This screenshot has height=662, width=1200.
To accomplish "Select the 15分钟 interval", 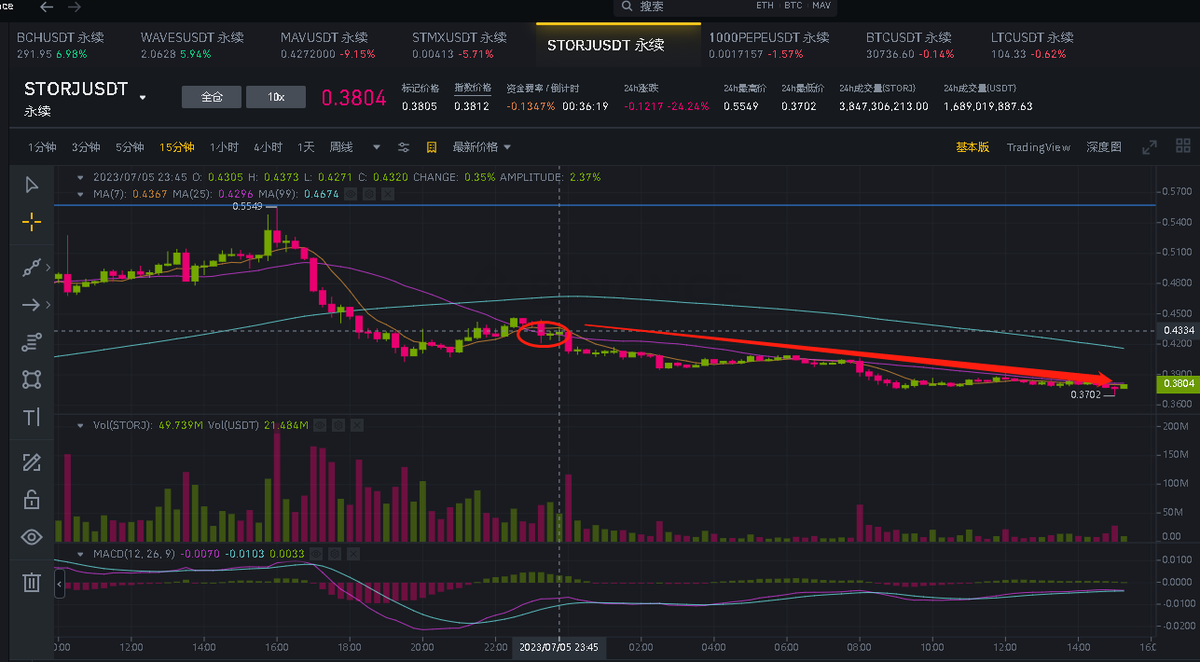I will [x=177, y=147].
